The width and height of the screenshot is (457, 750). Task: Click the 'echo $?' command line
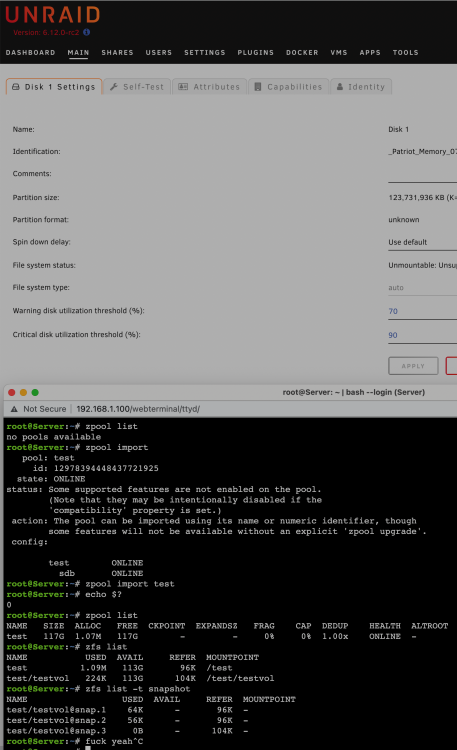coord(103,595)
